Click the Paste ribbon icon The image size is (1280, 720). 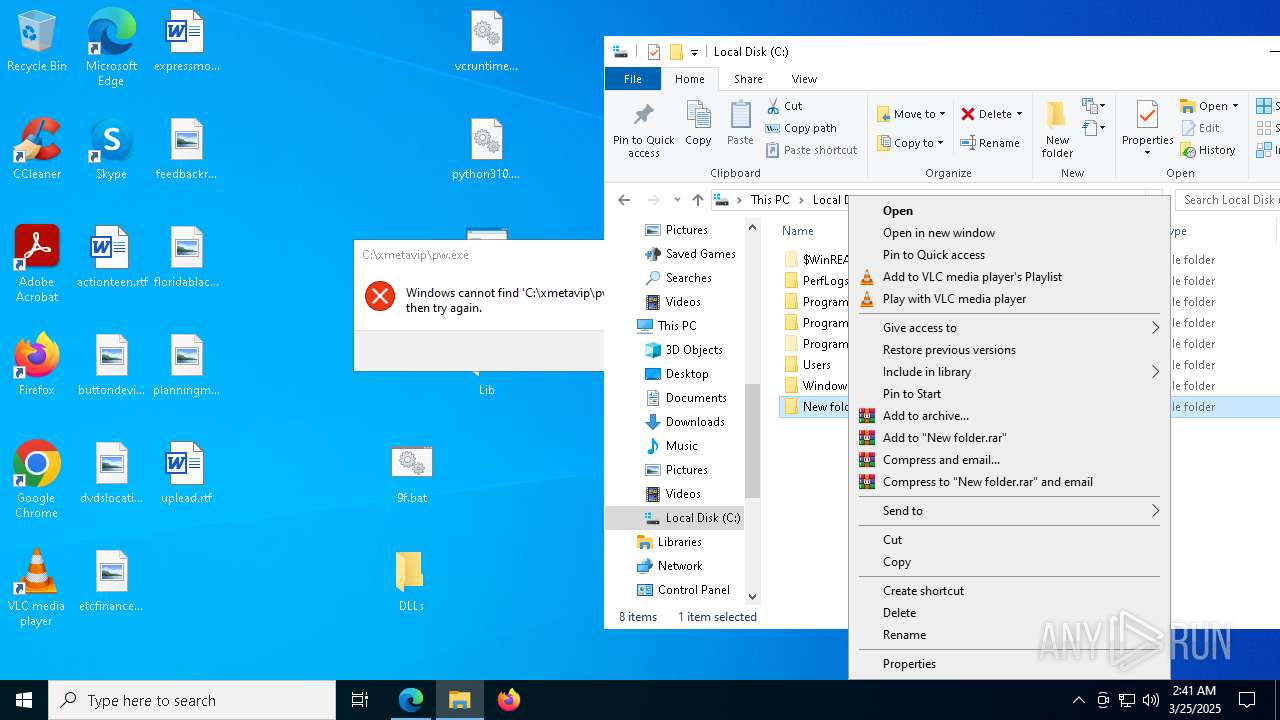740,124
